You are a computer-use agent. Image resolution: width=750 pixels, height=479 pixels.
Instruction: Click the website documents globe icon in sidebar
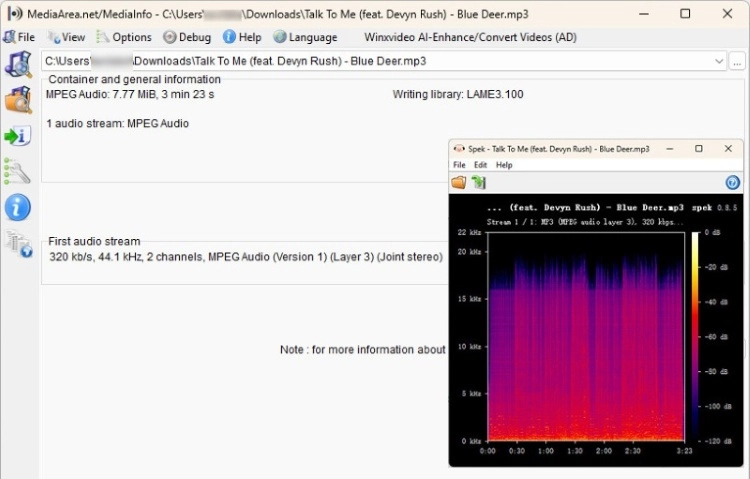(x=19, y=244)
